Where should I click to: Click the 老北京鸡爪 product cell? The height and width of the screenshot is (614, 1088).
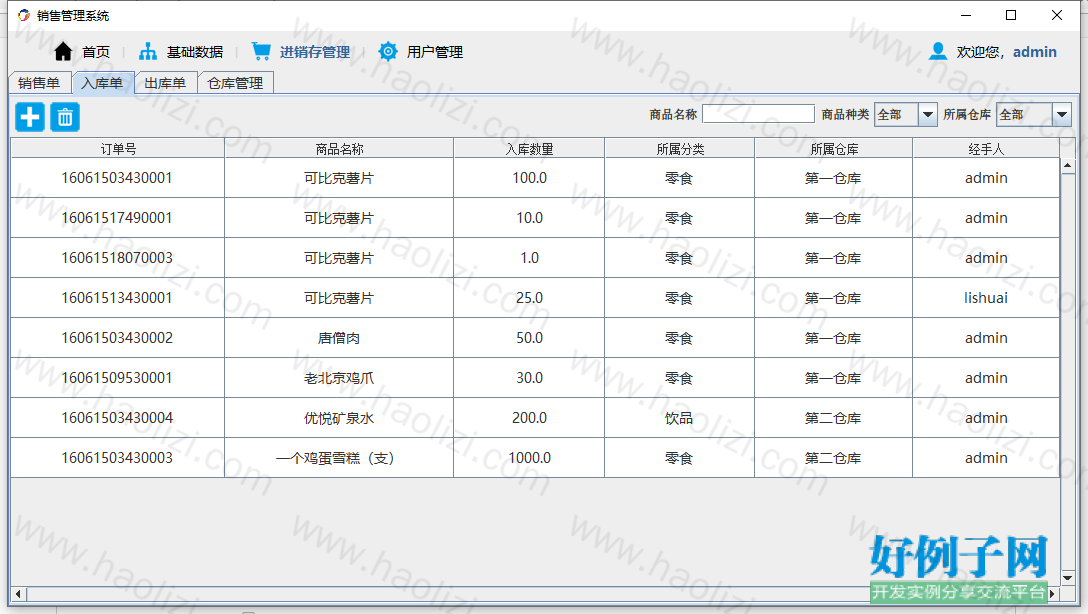[x=339, y=378]
